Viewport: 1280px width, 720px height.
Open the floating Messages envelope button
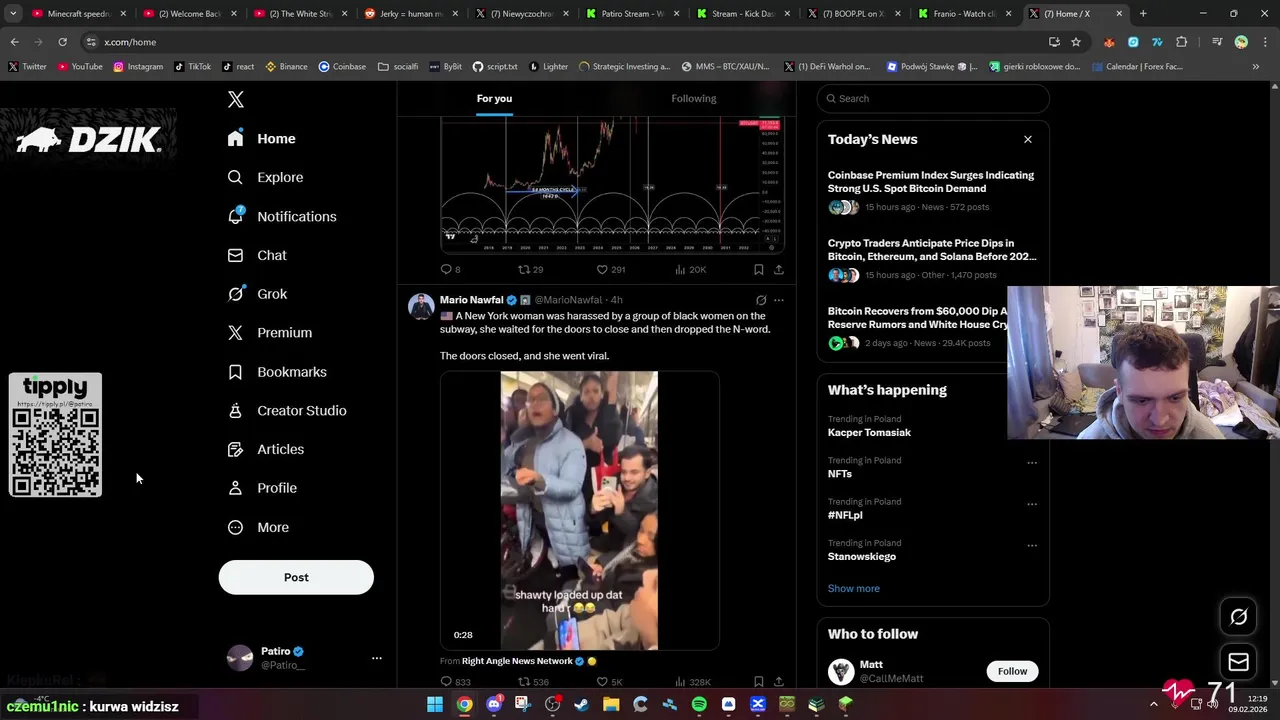[x=1238, y=662]
